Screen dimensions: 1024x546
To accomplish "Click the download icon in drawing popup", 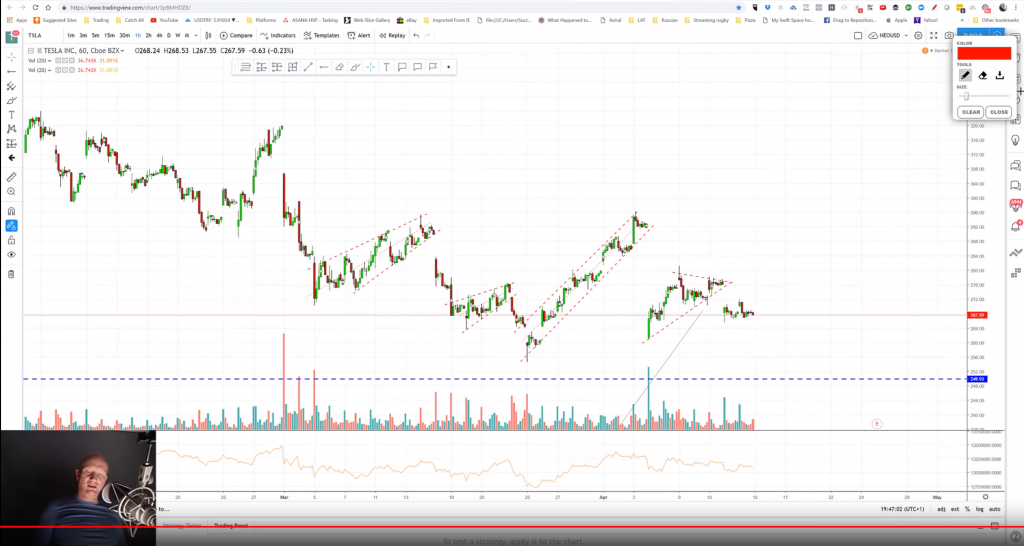I will click(999, 74).
